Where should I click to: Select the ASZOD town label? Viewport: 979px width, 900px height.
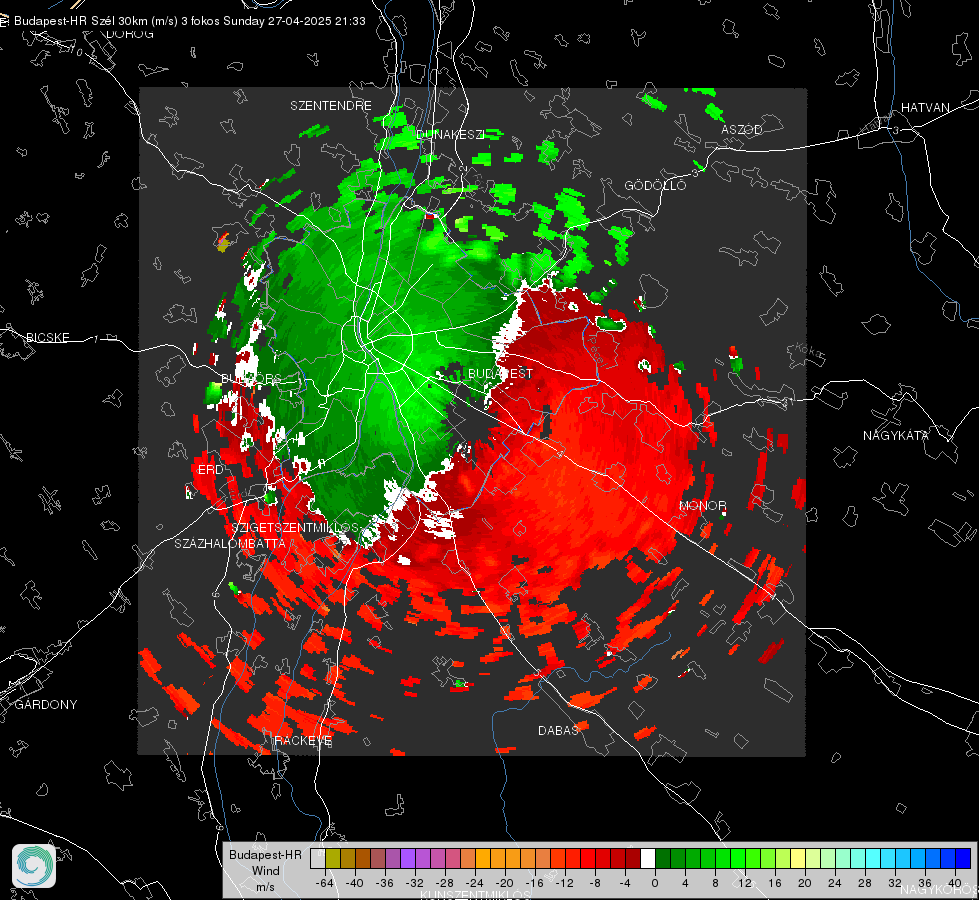742,129
